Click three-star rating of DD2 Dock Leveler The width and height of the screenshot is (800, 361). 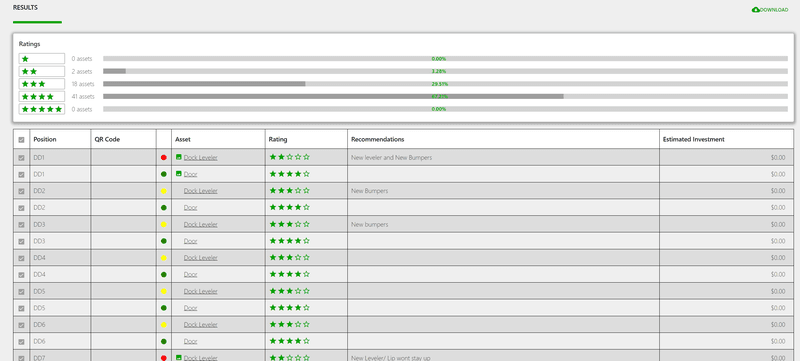[289, 190]
